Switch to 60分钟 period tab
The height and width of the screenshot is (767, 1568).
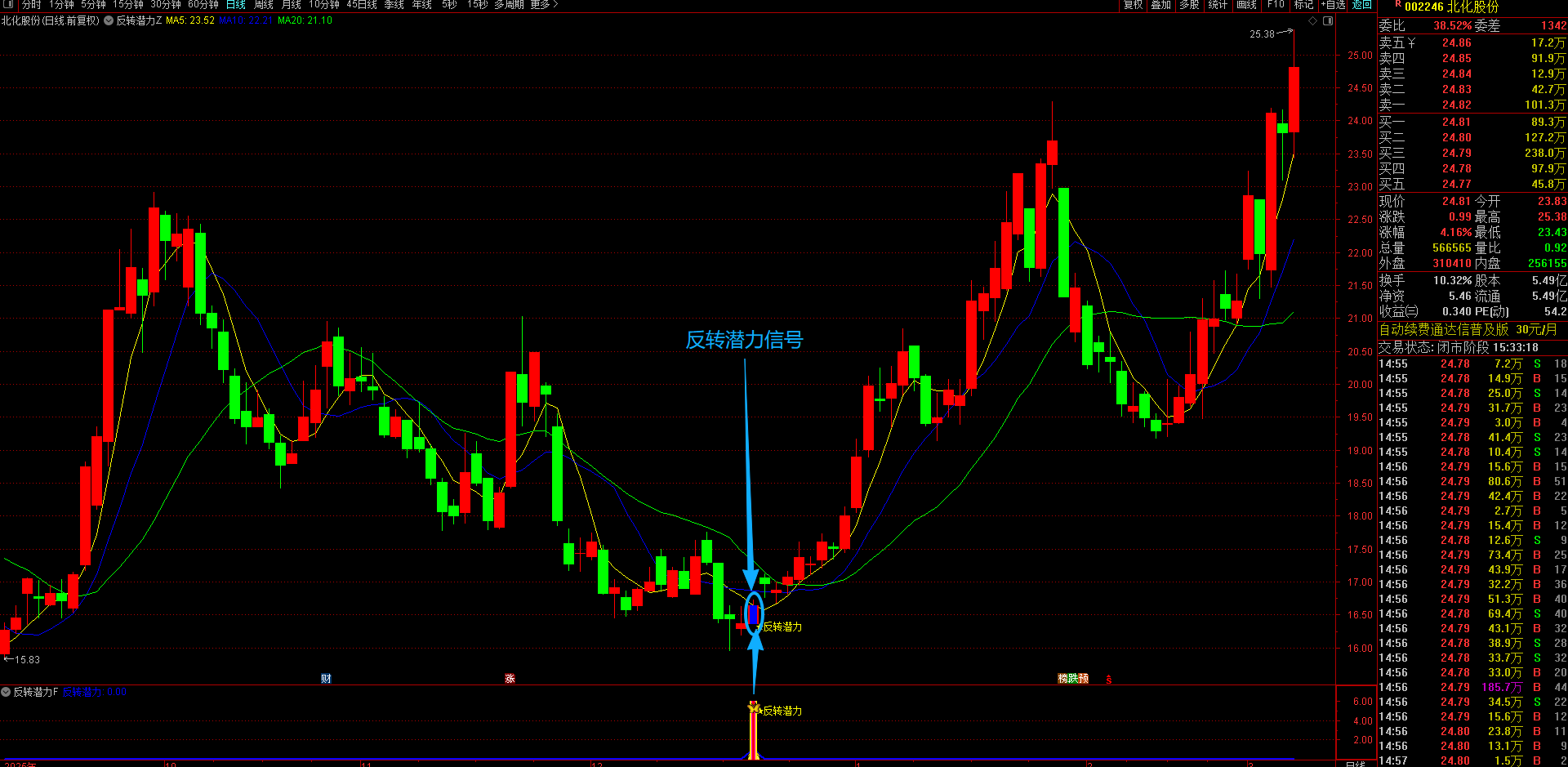[x=203, y=4]
